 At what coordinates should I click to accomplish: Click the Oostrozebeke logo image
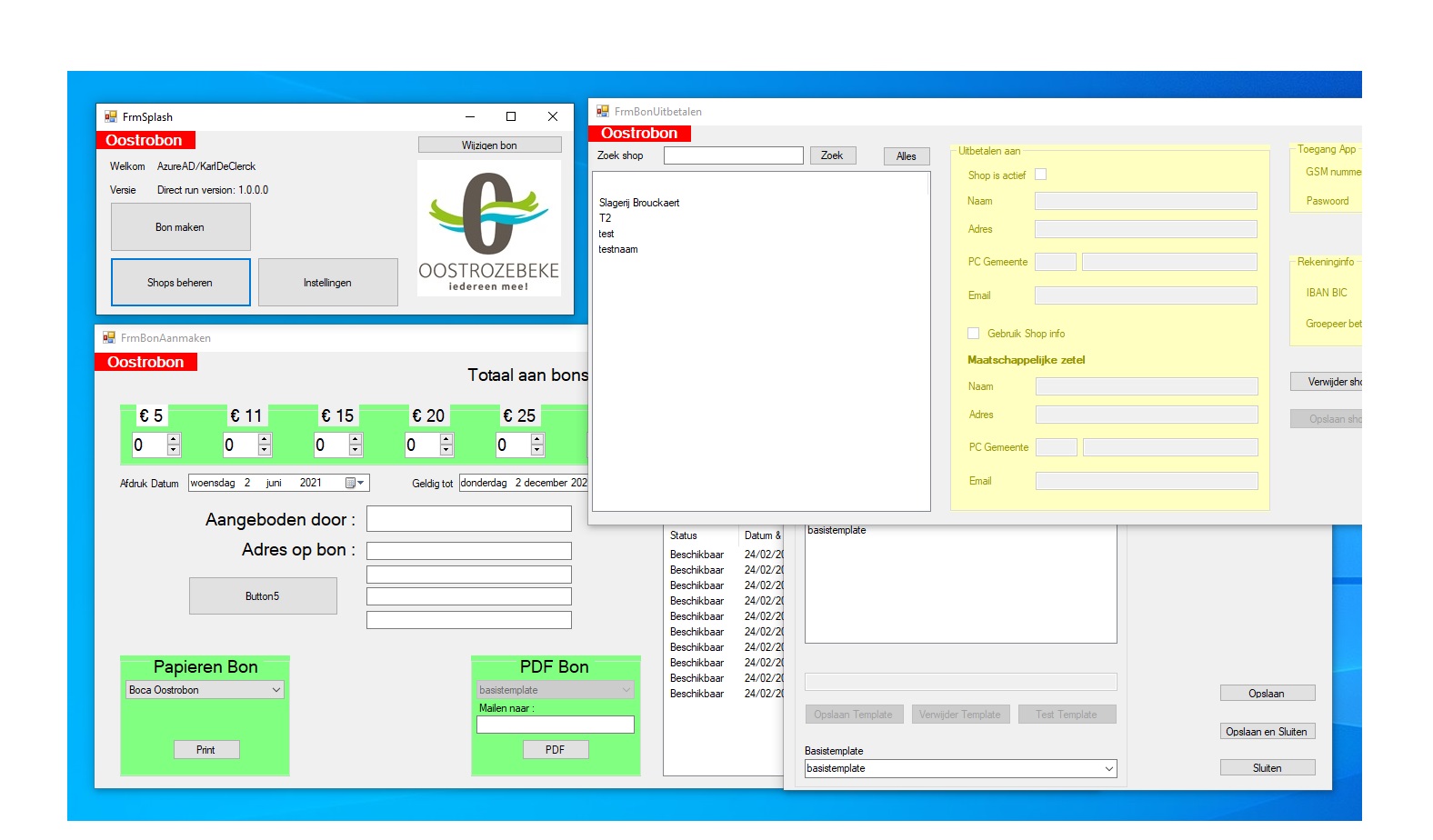[x=488, y=227]
